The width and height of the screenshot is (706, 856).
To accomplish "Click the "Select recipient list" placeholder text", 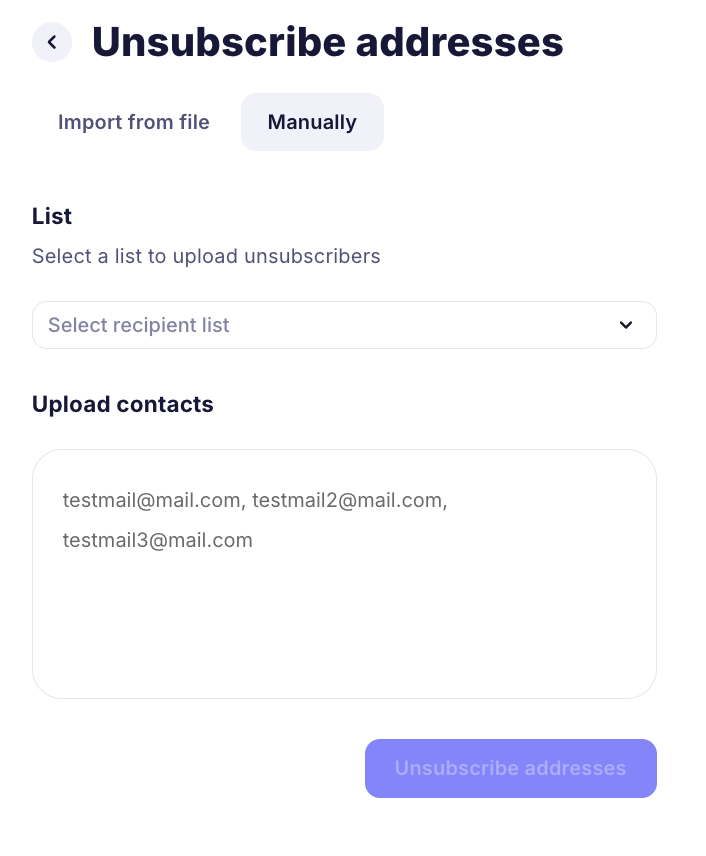I will click(139, 325).
